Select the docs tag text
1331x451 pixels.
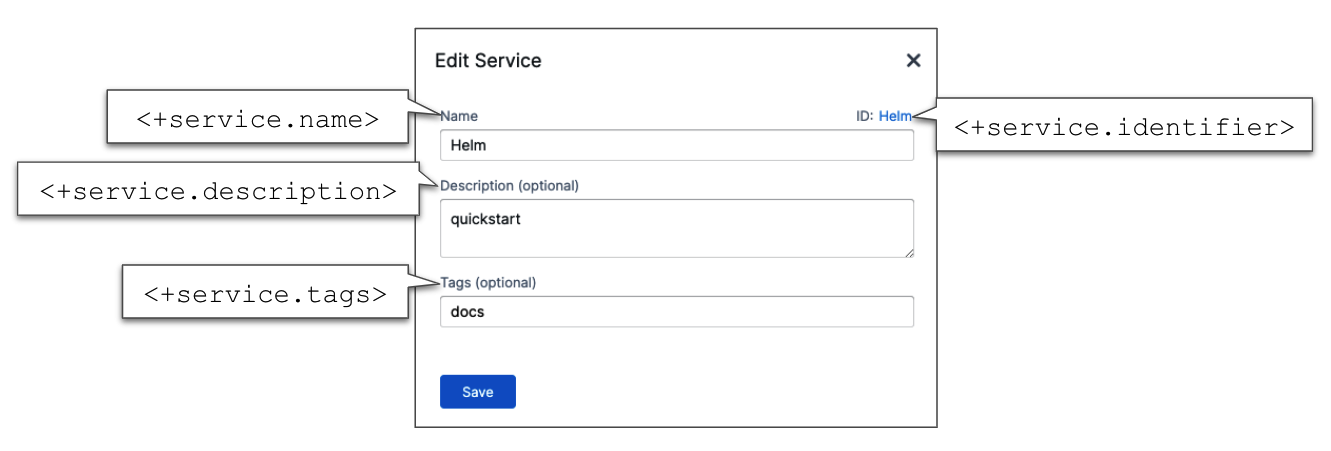(x=468, y=312)
